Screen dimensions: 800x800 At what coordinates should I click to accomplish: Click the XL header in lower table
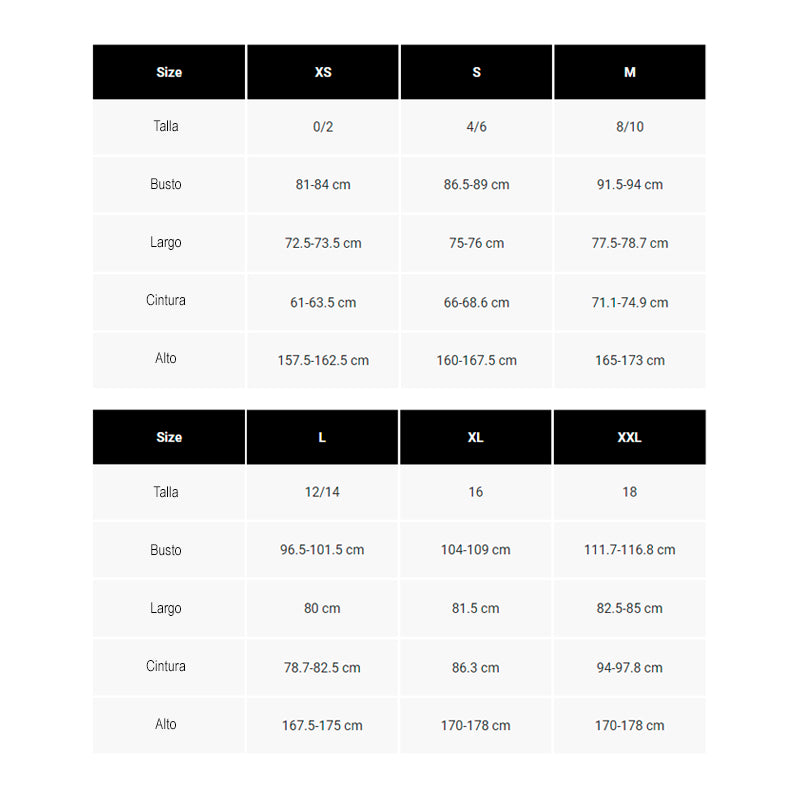[x=476, y=437]
